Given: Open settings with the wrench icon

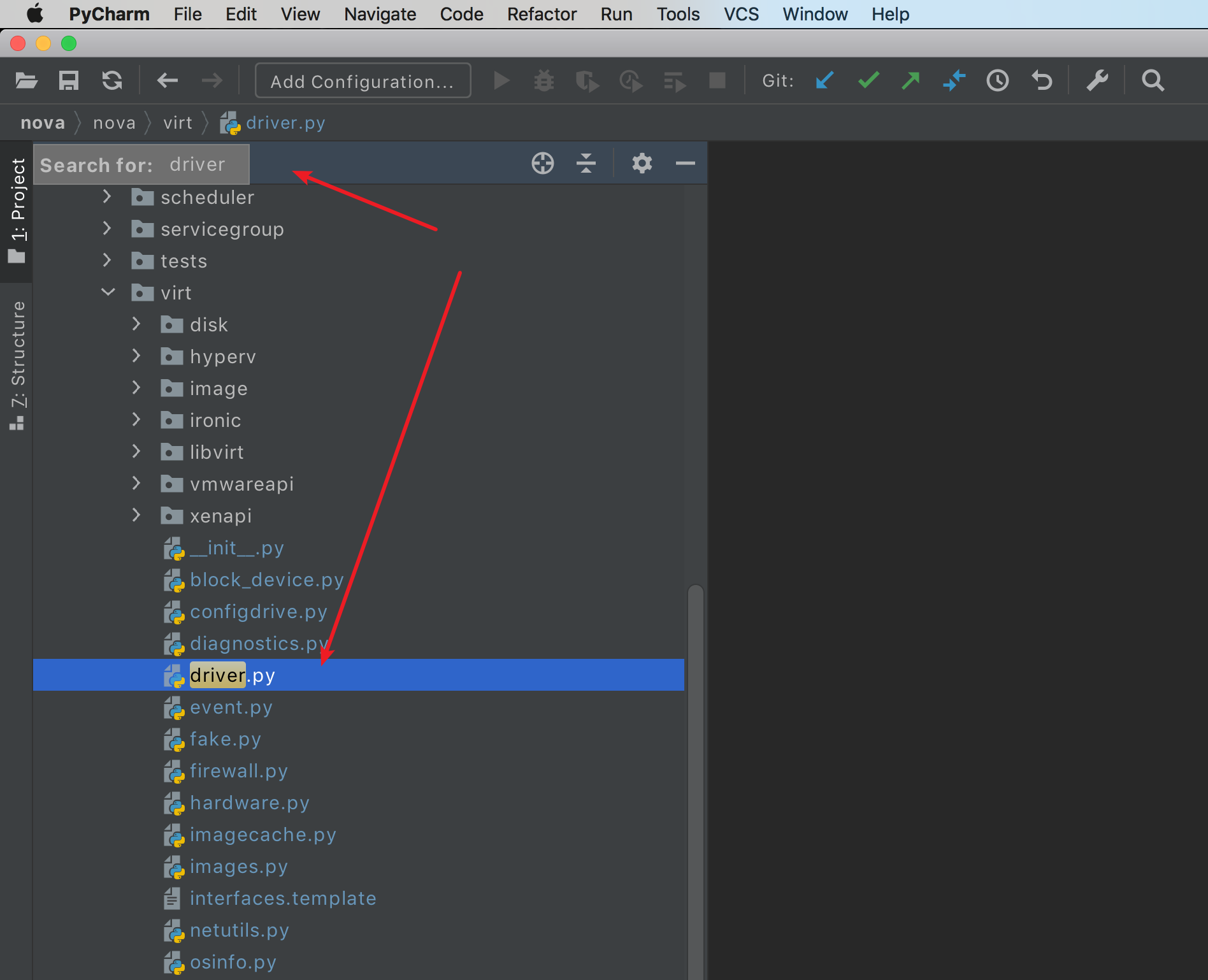Looking at the screenshot, I should pyautogui.click(x=1097, y=81).
